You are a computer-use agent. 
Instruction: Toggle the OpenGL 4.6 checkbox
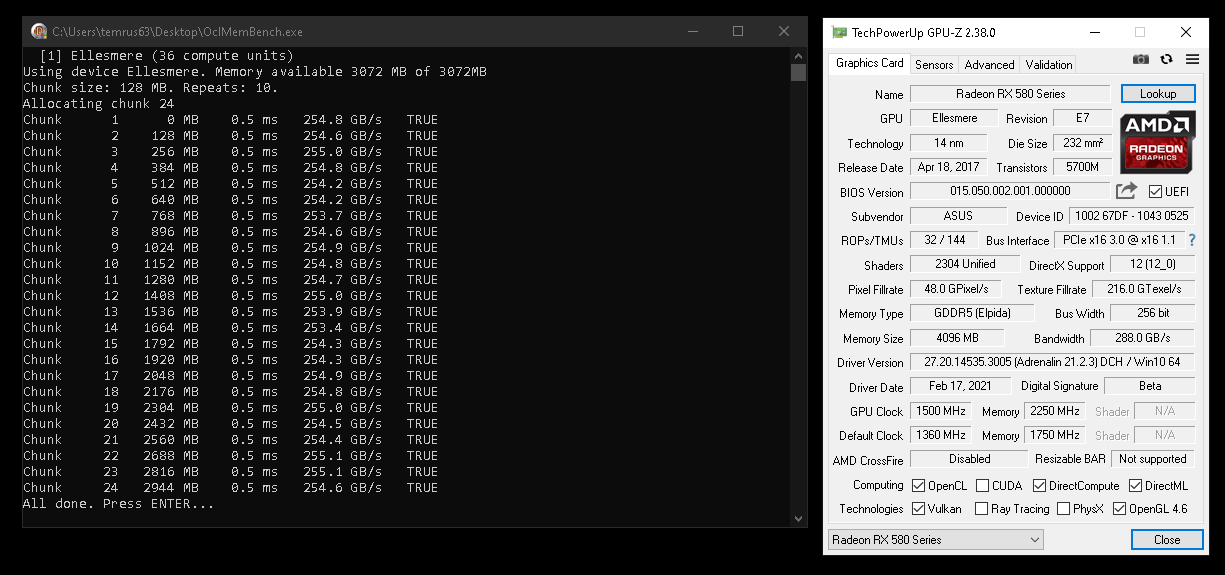(1119, 509)
